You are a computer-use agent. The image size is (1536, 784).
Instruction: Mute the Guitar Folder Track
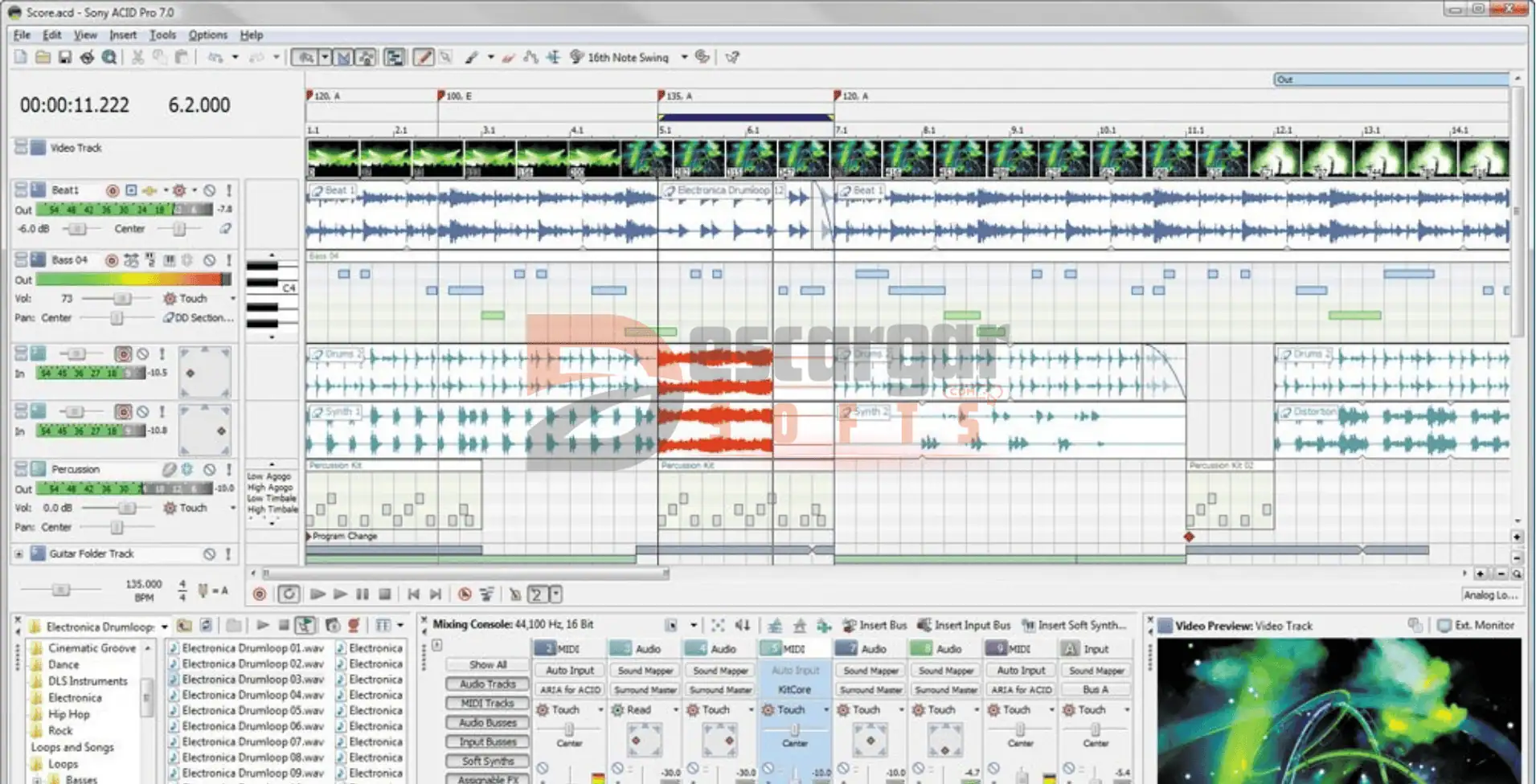tap(210, 554)
